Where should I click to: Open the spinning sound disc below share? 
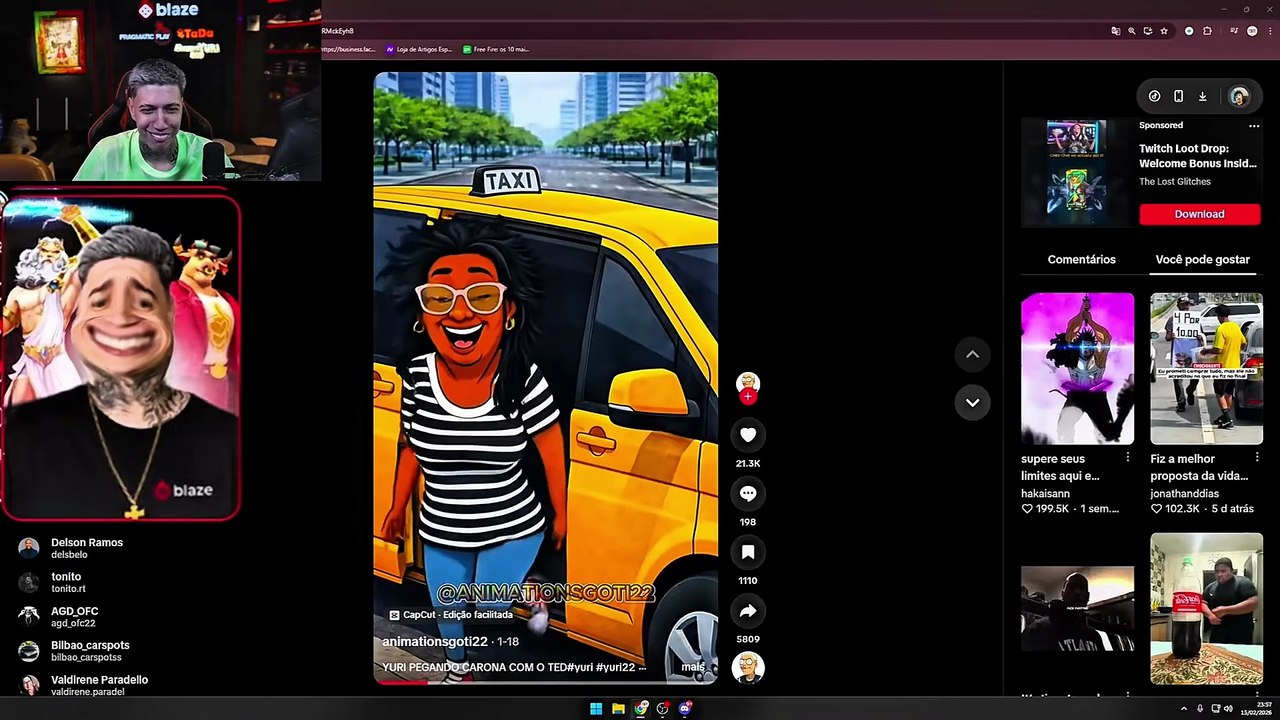click(748, 667)
